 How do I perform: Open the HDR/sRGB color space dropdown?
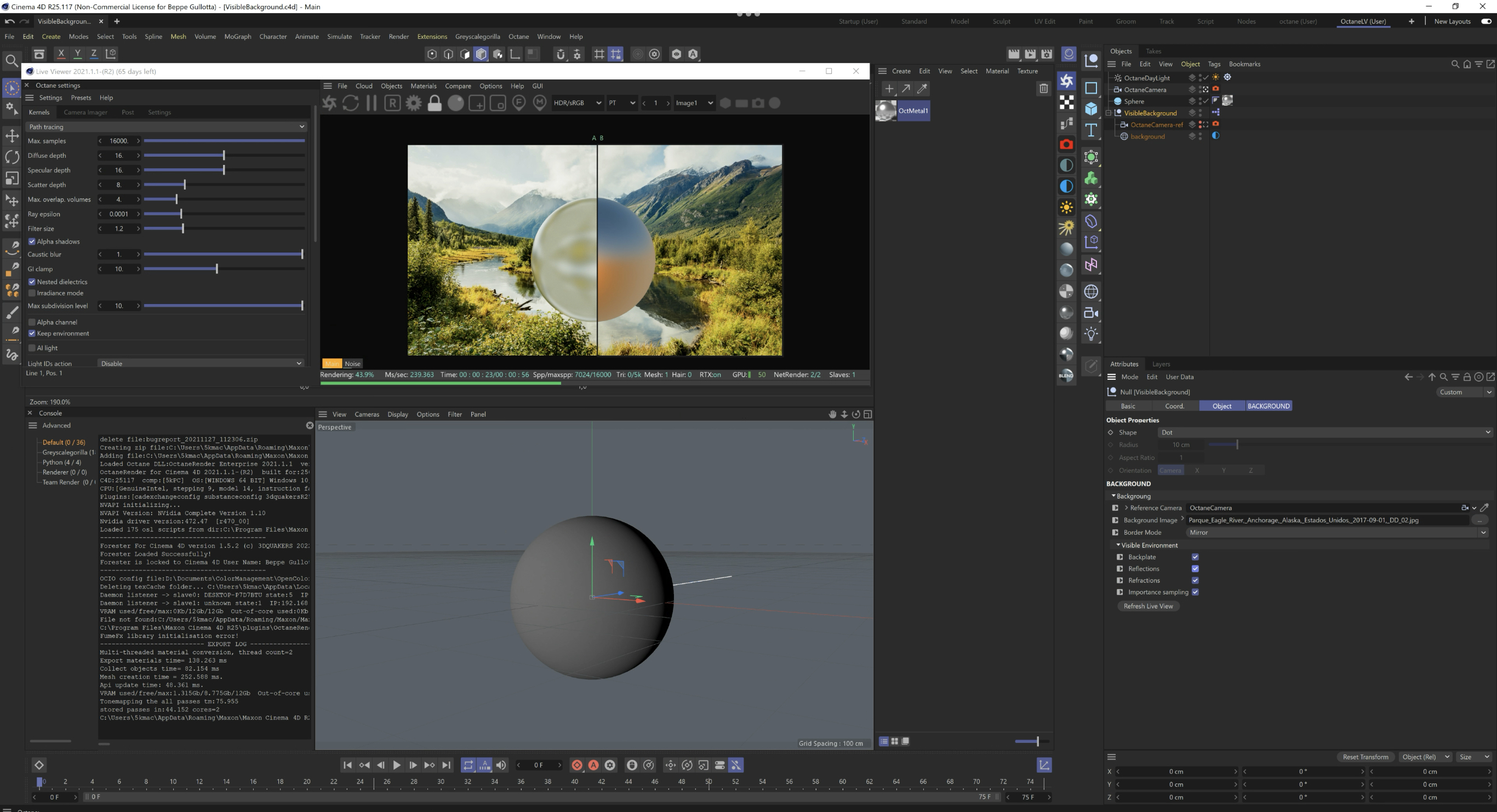tap(576, 103)
